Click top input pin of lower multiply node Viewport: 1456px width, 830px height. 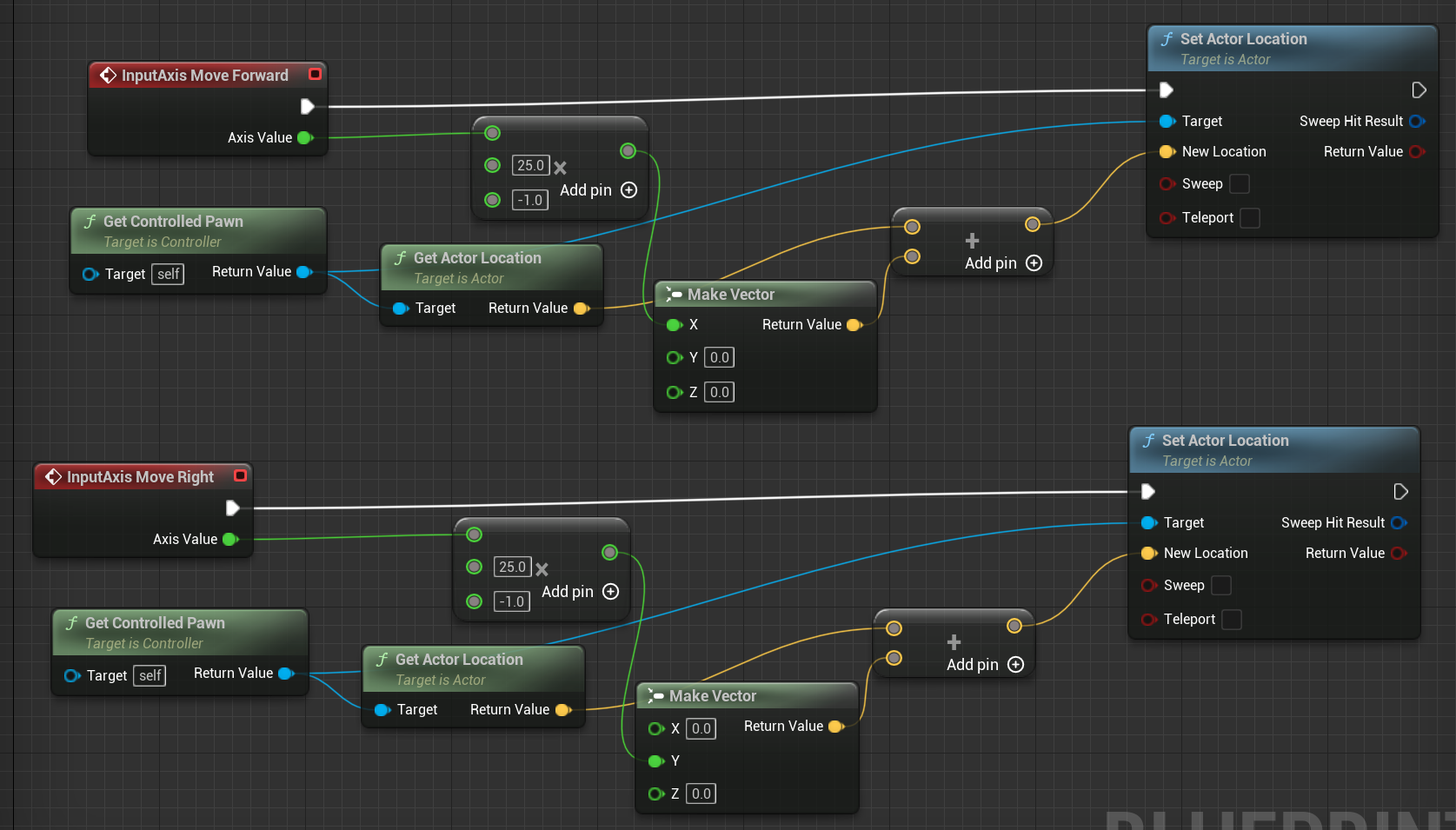[x=474, y=535]
